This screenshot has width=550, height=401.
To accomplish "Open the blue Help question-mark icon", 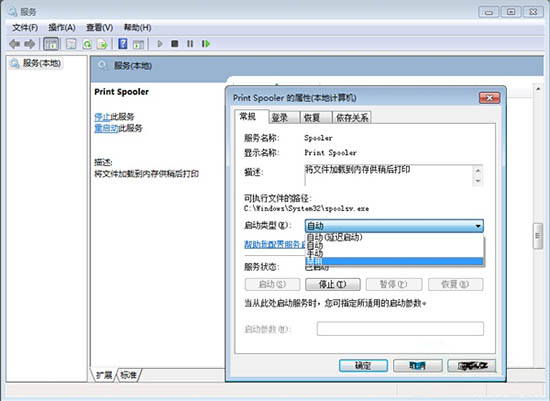I will 123,44.
